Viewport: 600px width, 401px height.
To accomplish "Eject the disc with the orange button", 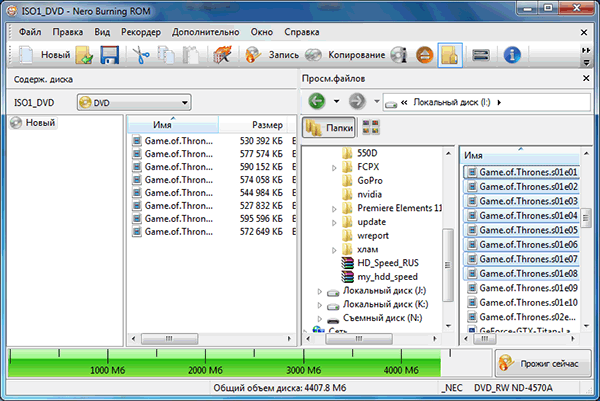I will click(424, 55).
